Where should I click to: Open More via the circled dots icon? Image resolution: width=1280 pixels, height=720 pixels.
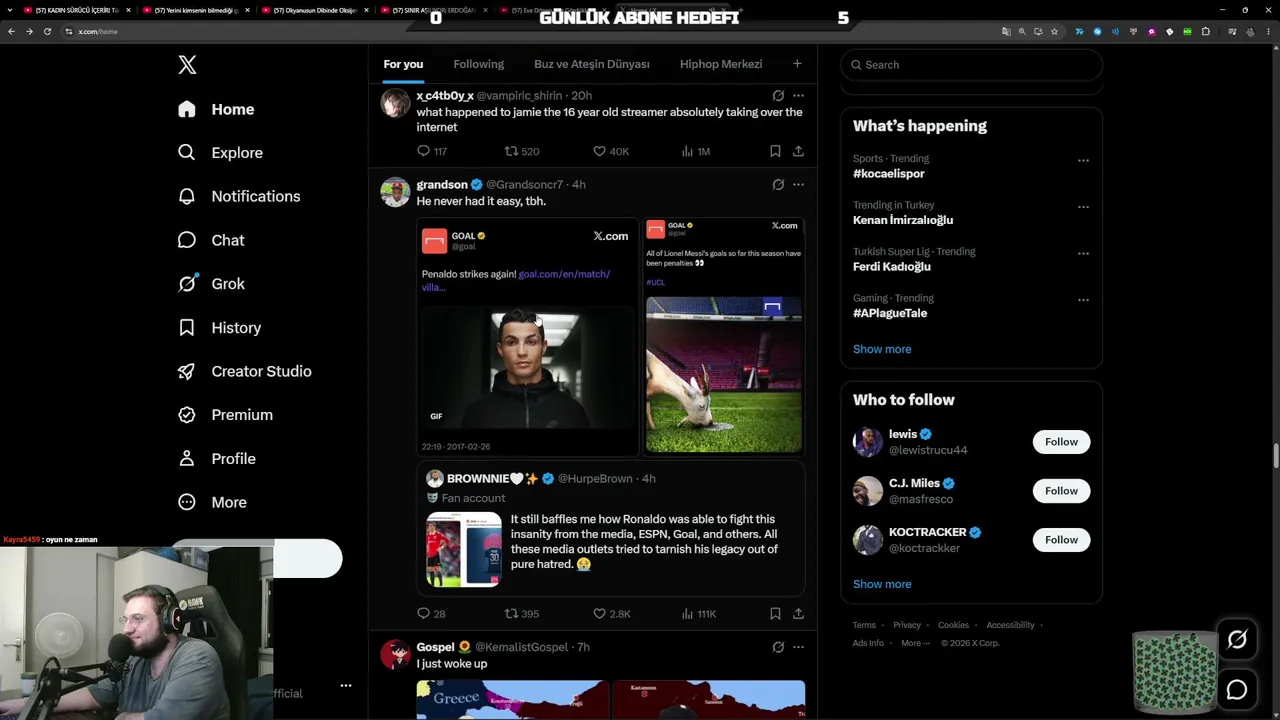click(x=187, y=502)
